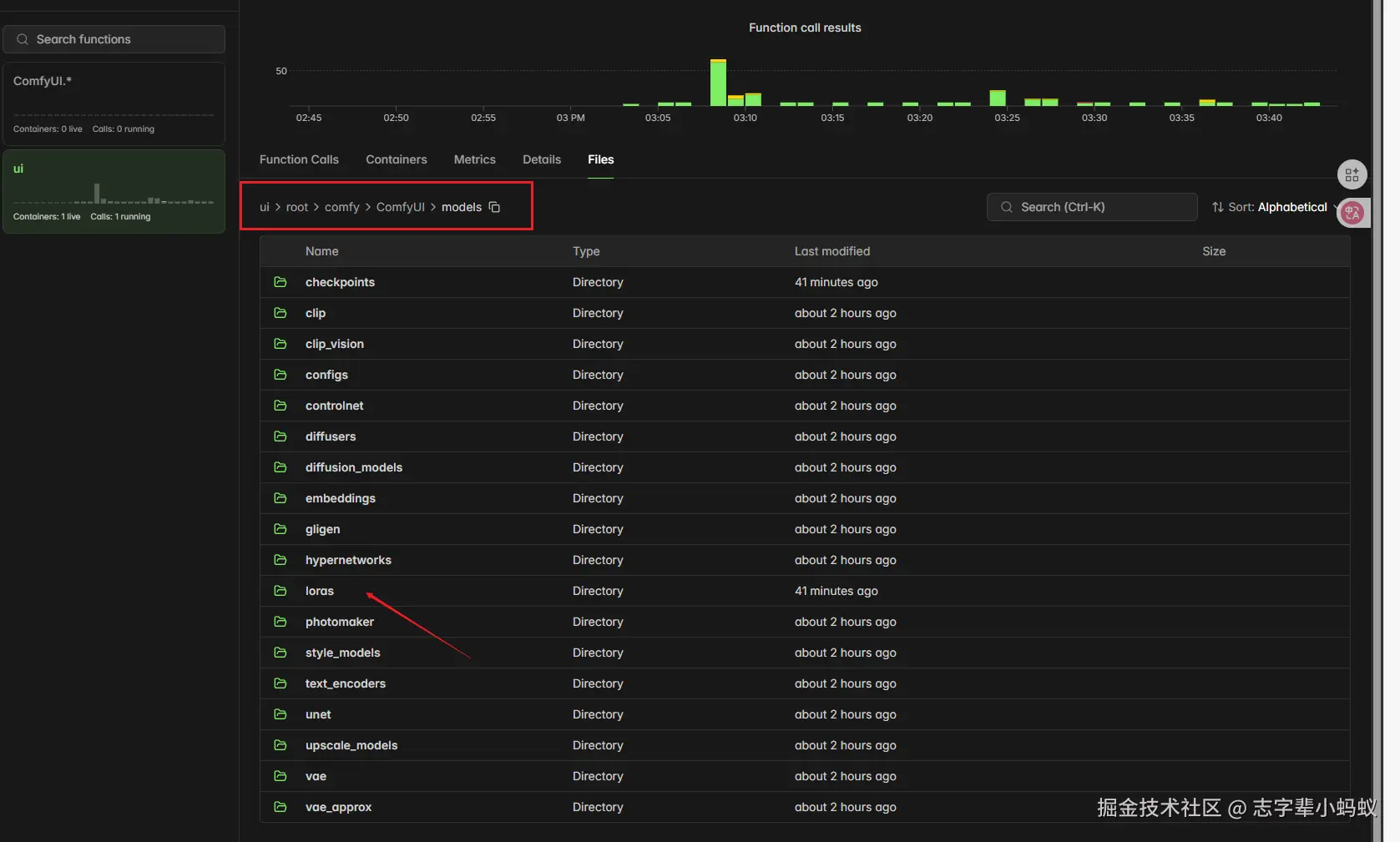Copy the models path with the copy icon
The height and width of the screenshot is (842, 1400).
(x=494, y=207)
